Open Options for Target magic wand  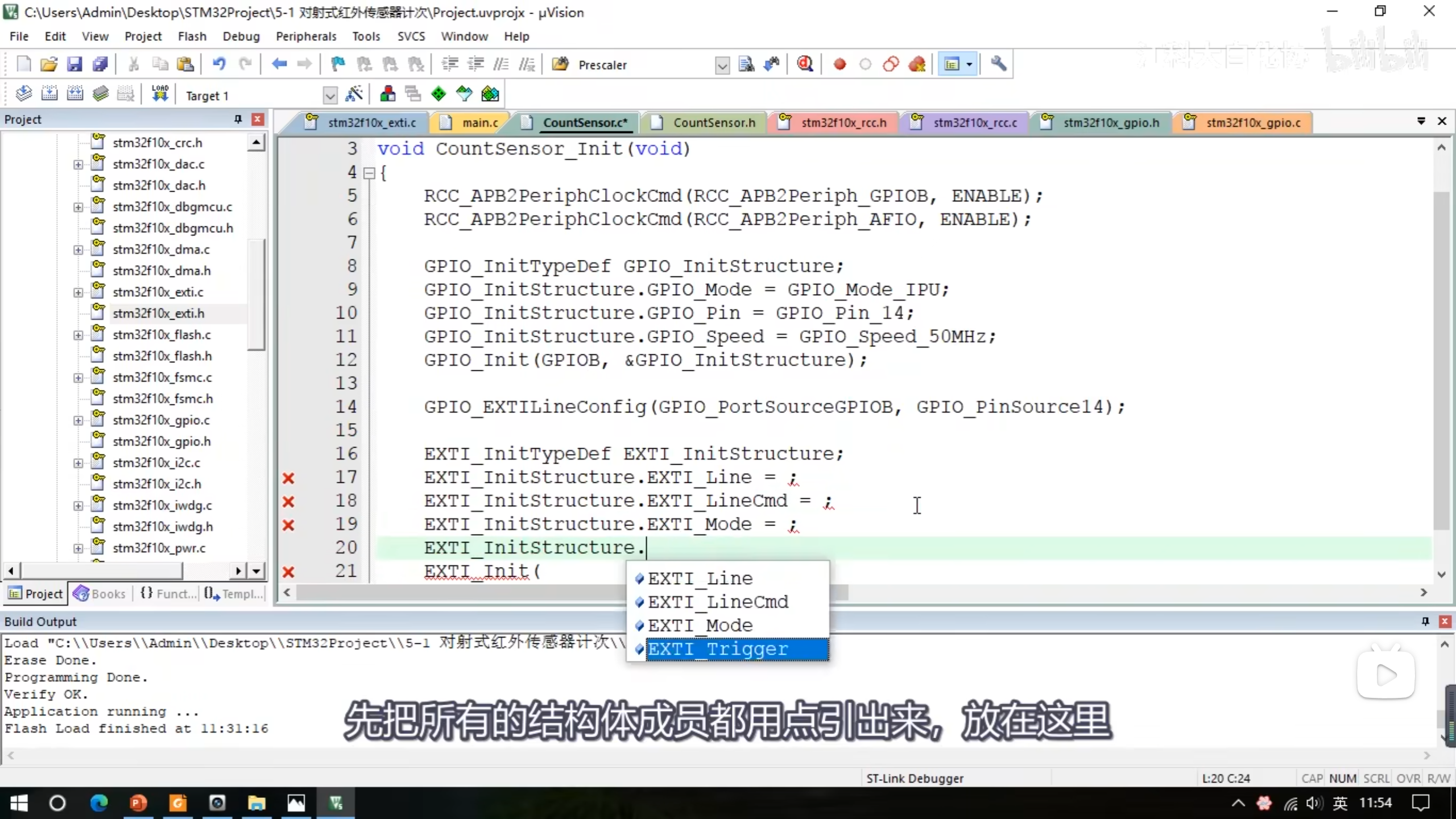(x=354, y=94)
